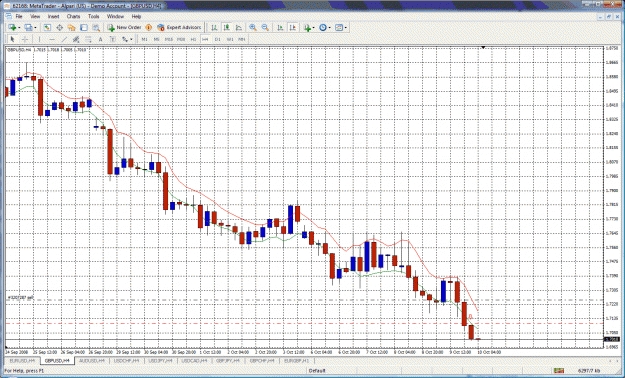The height and width of the screenshot is (378, 625).
Task: Expand the Periods dropdown arrow
Action: (x=330, y=28)
